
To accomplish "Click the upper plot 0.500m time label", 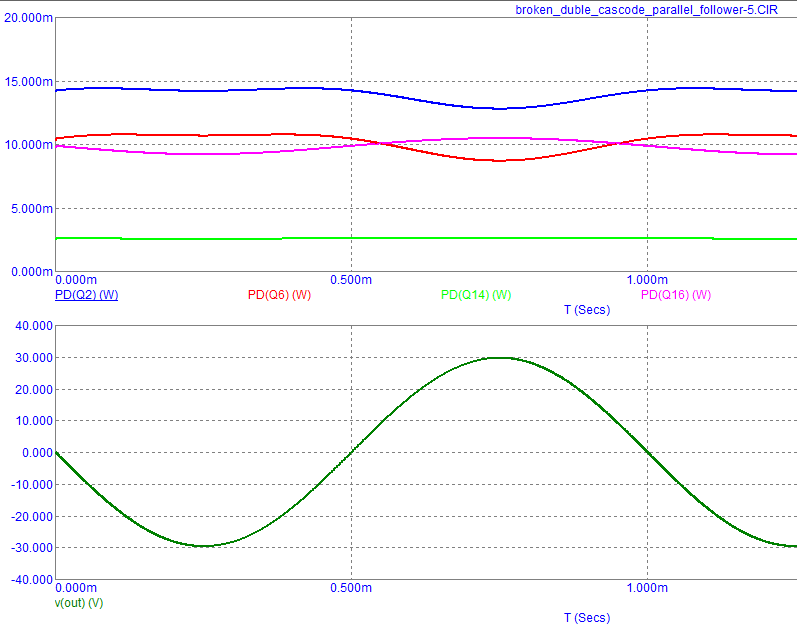I will [x=351, y=280].
